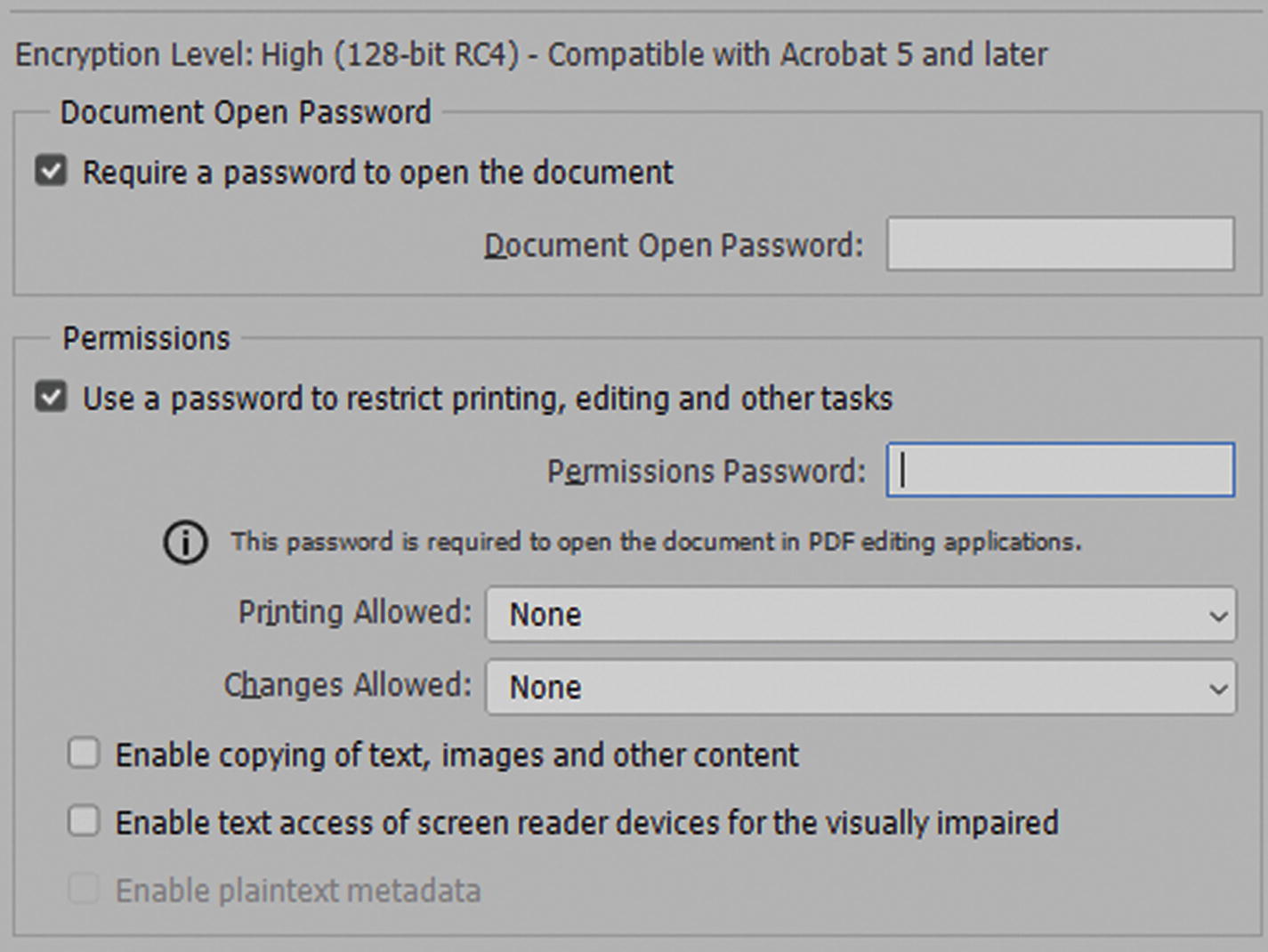Toggle Use a password to restrict printing
Image resolution: width=1268 pixels, height=952 pixels.
[x=51, y=397]
